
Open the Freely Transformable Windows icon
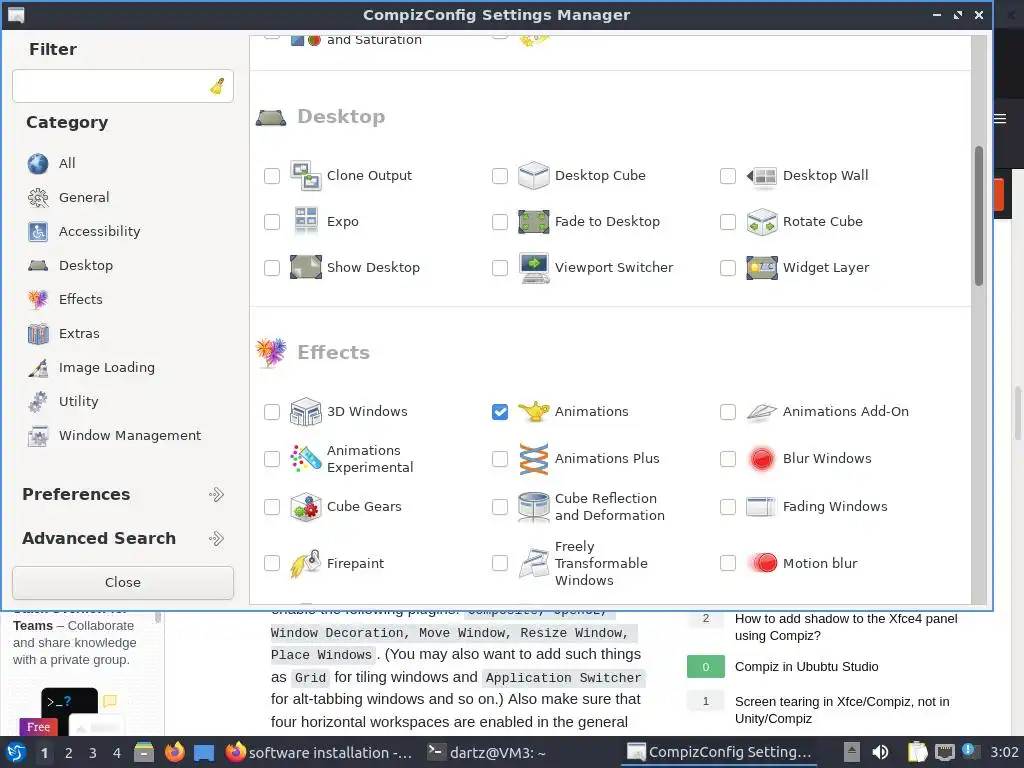click(534, 563)
